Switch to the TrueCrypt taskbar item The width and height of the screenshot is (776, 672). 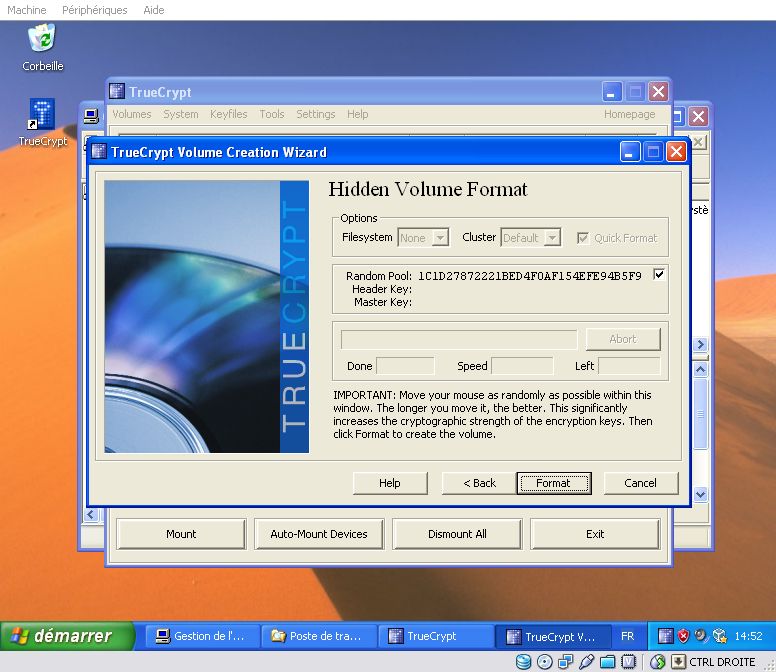coord(436,636)
